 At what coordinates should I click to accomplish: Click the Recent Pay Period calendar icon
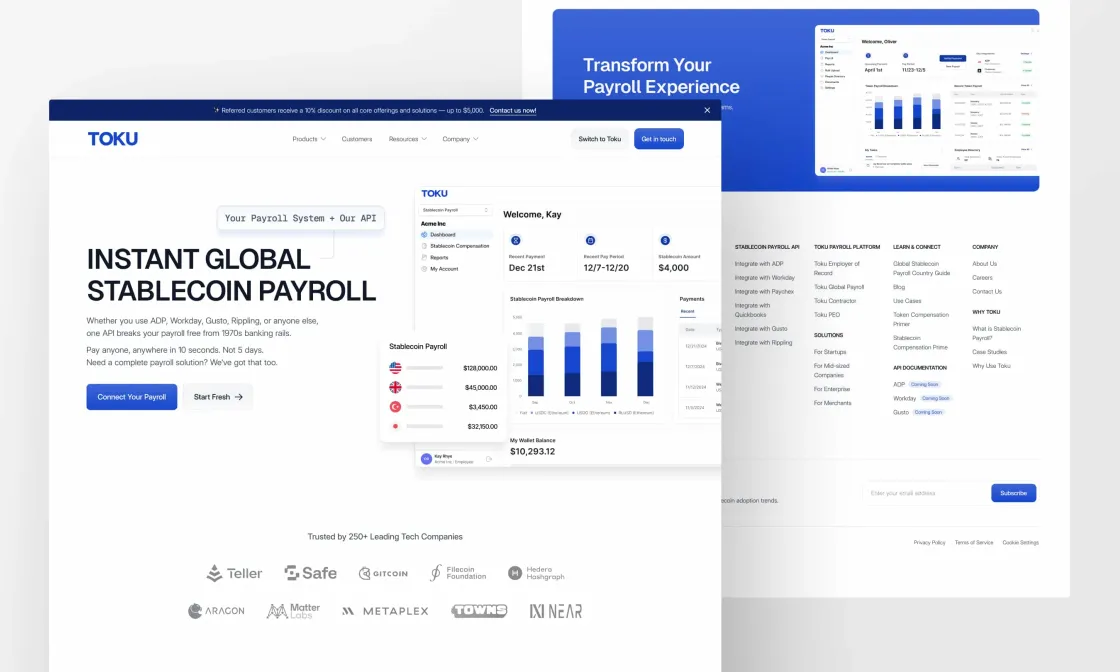click(590, 241)
